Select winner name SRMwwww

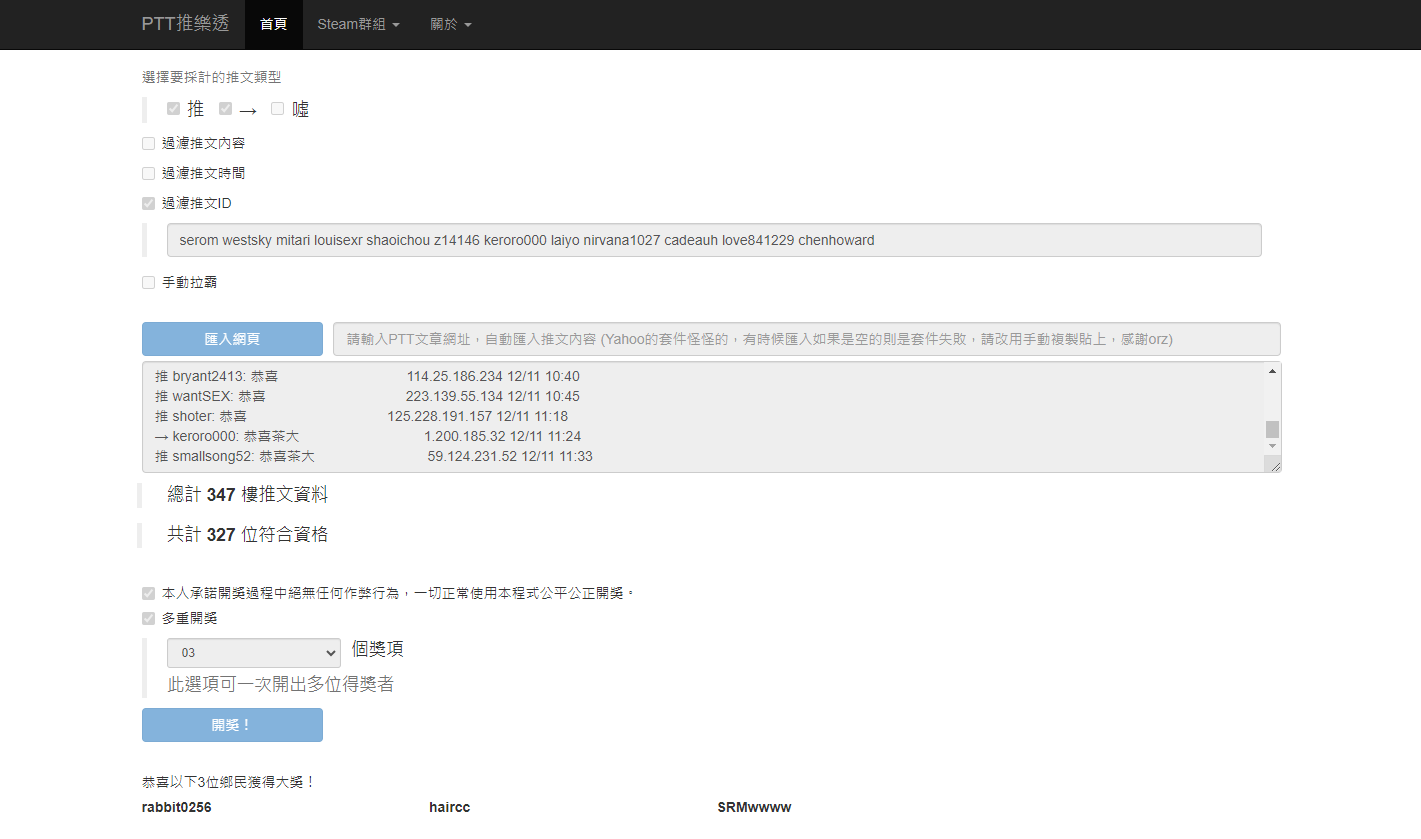coord(754,807)
